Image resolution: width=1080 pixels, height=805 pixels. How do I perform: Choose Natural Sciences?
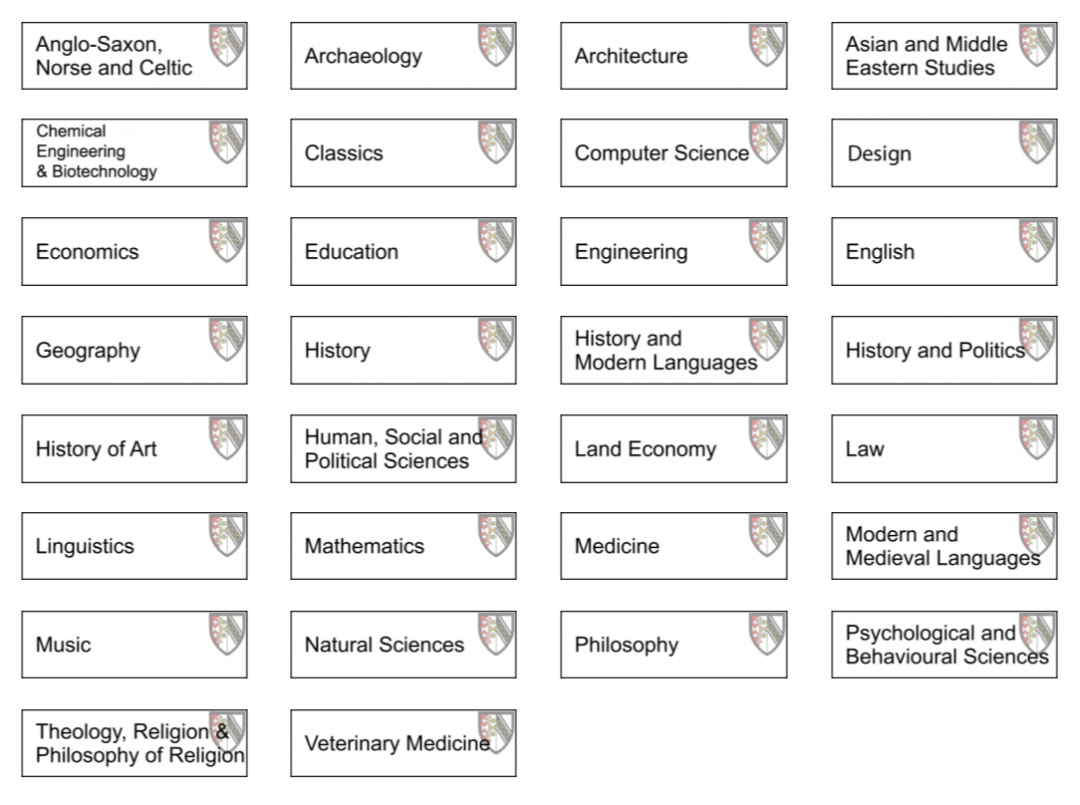(x=403, y=645)
